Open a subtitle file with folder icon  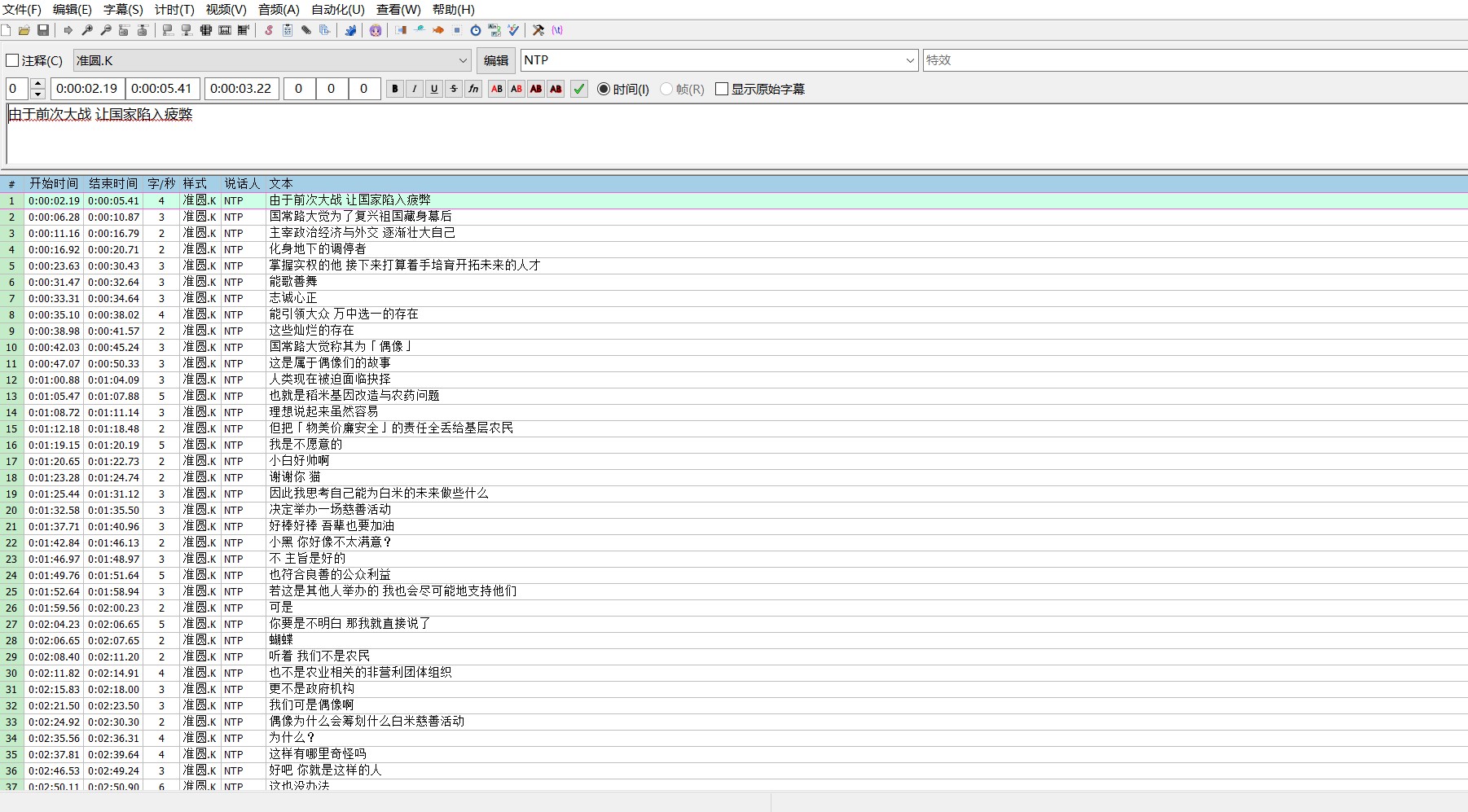[24, 30]
